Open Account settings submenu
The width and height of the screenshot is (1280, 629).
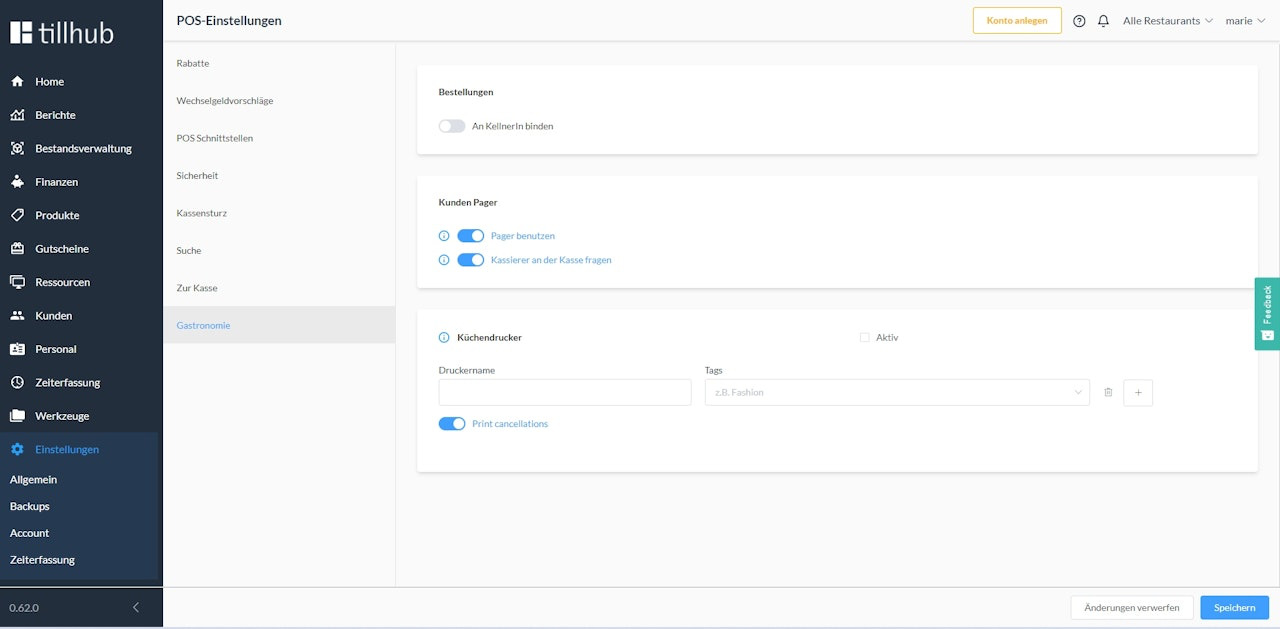tap(30, 533)
